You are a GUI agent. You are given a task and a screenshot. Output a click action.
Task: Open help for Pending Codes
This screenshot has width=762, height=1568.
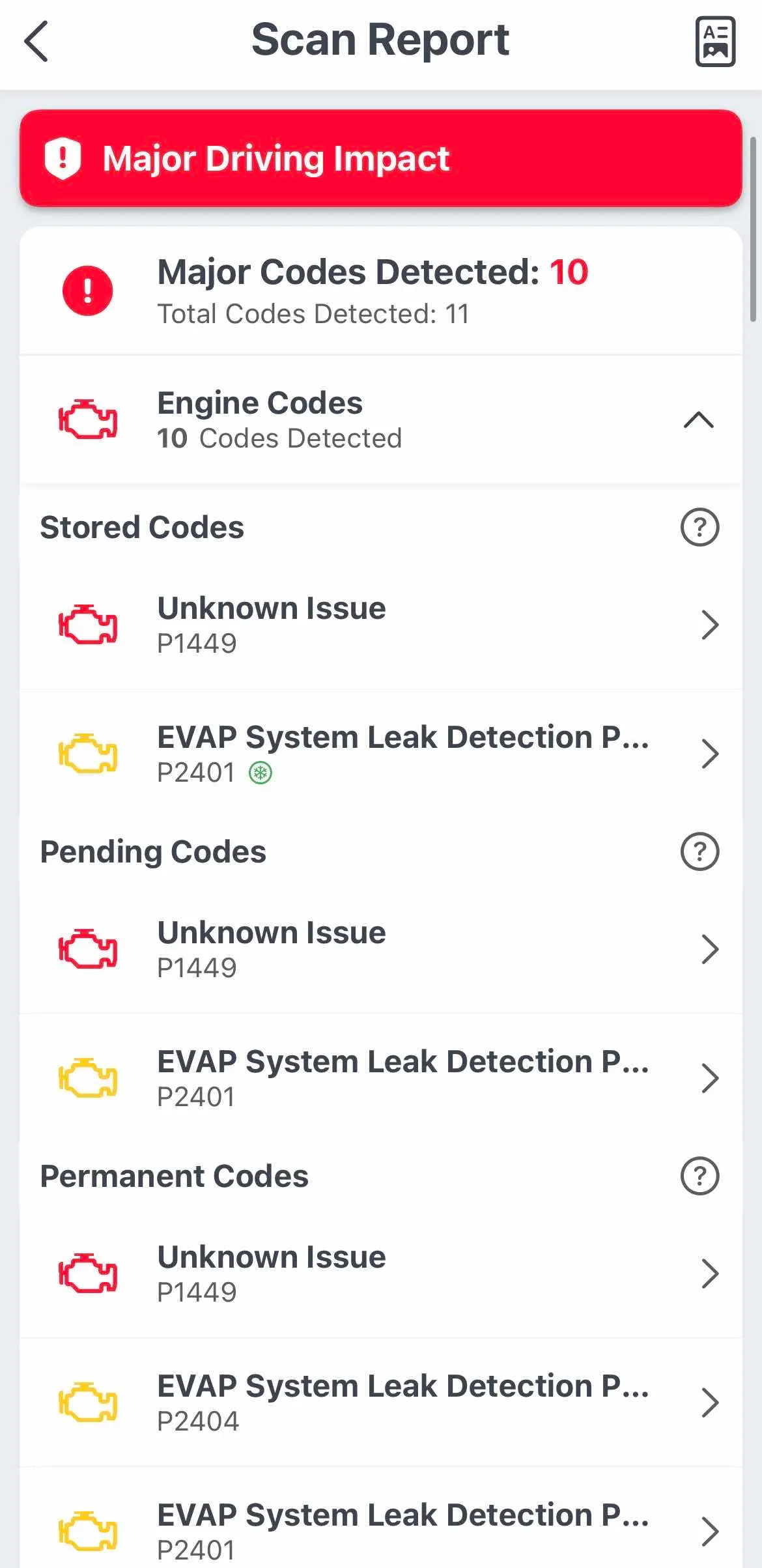click(699, 851)
